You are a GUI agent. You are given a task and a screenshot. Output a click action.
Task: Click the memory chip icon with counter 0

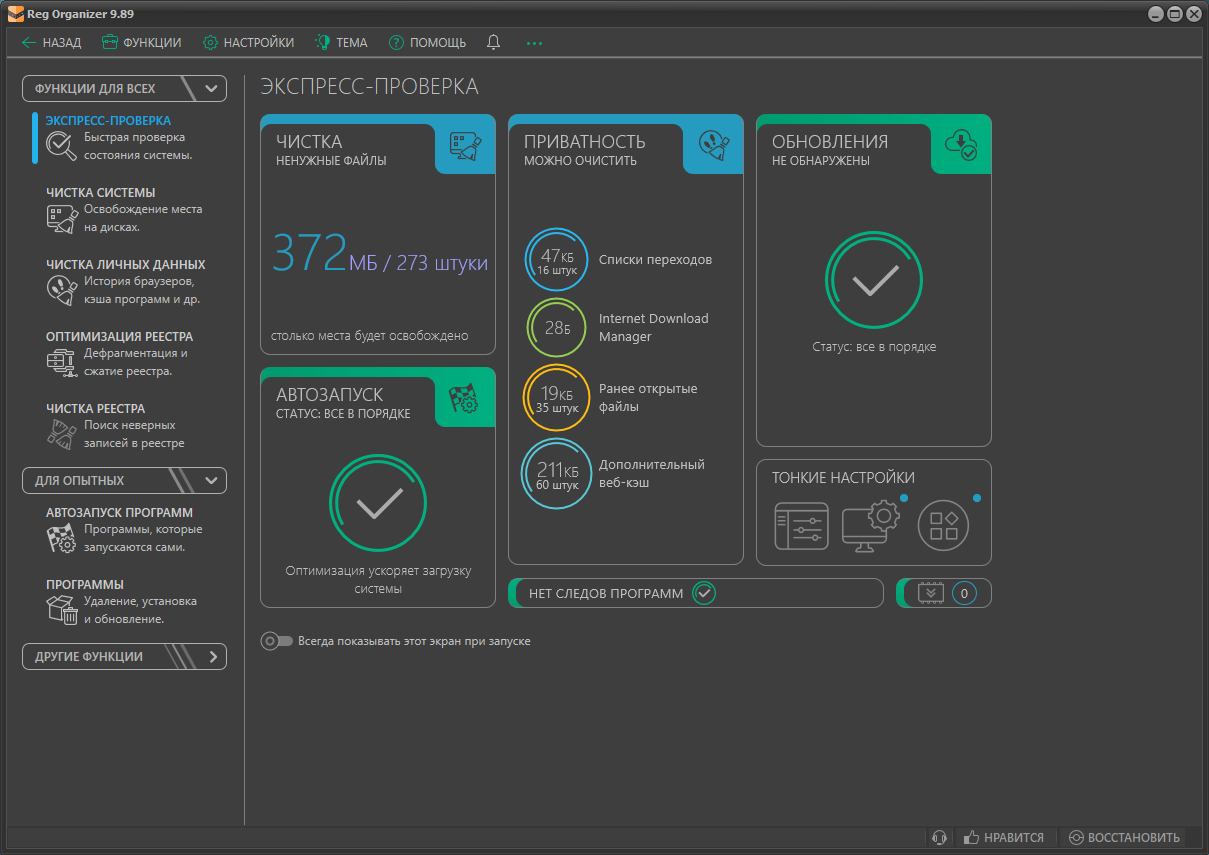click(931, 593)
